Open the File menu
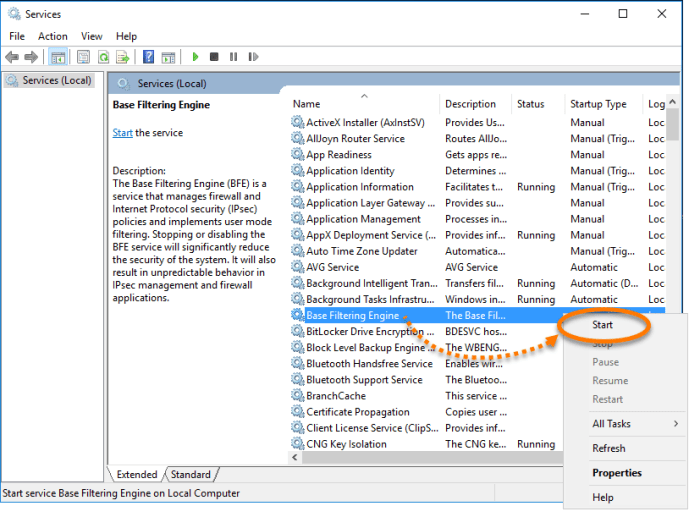Viewport: 700px width, 517px height. tap(17, 36)
